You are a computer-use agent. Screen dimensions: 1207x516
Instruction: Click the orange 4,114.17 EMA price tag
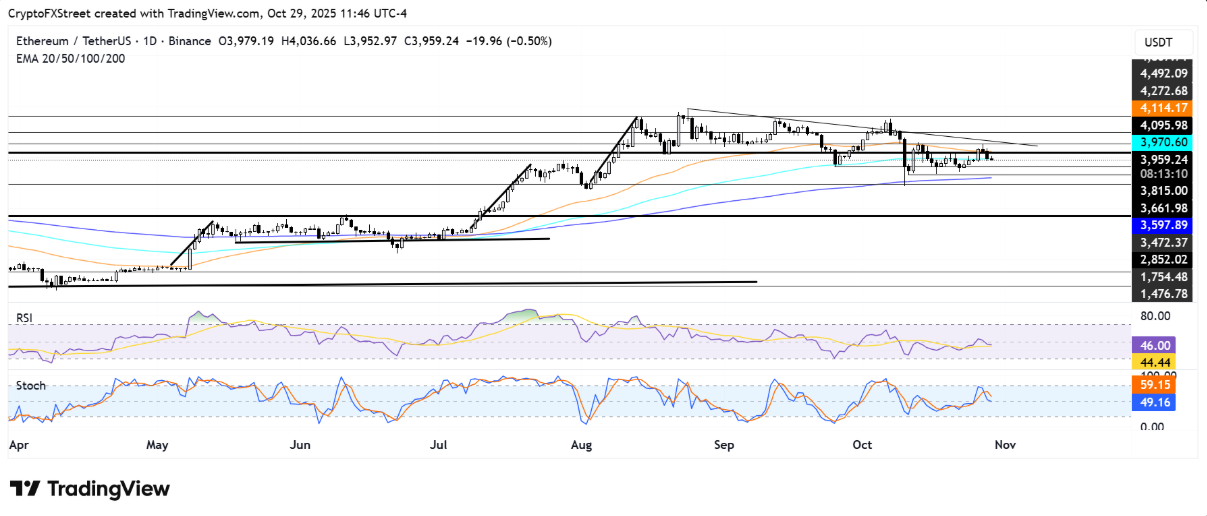[x=1163, y=107]
